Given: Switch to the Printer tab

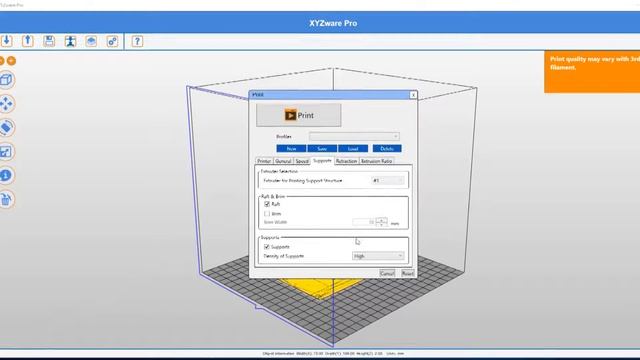Looking at the screenshot, I should [x=264, y=161].
